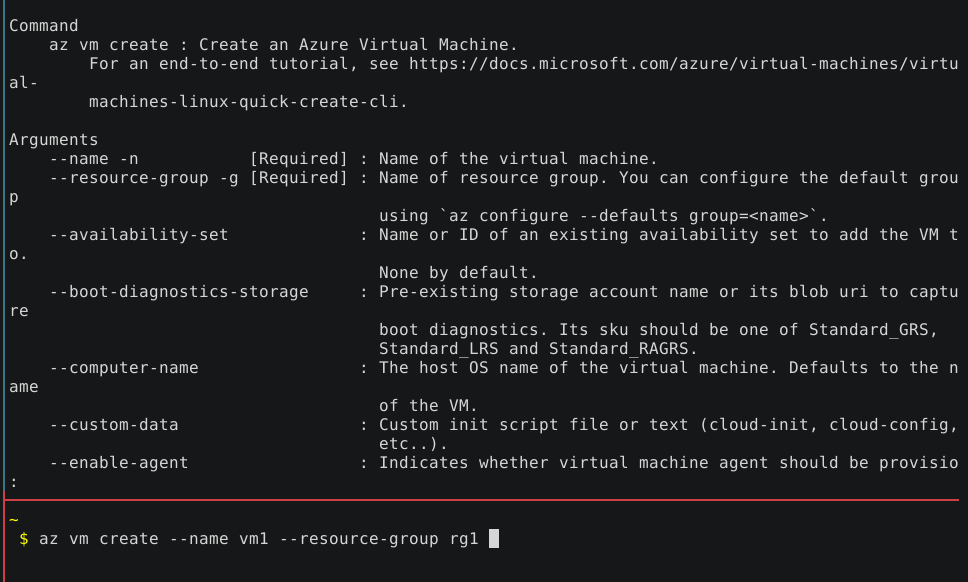Click the green dollar-sign shell prompt

coord(22,538)
